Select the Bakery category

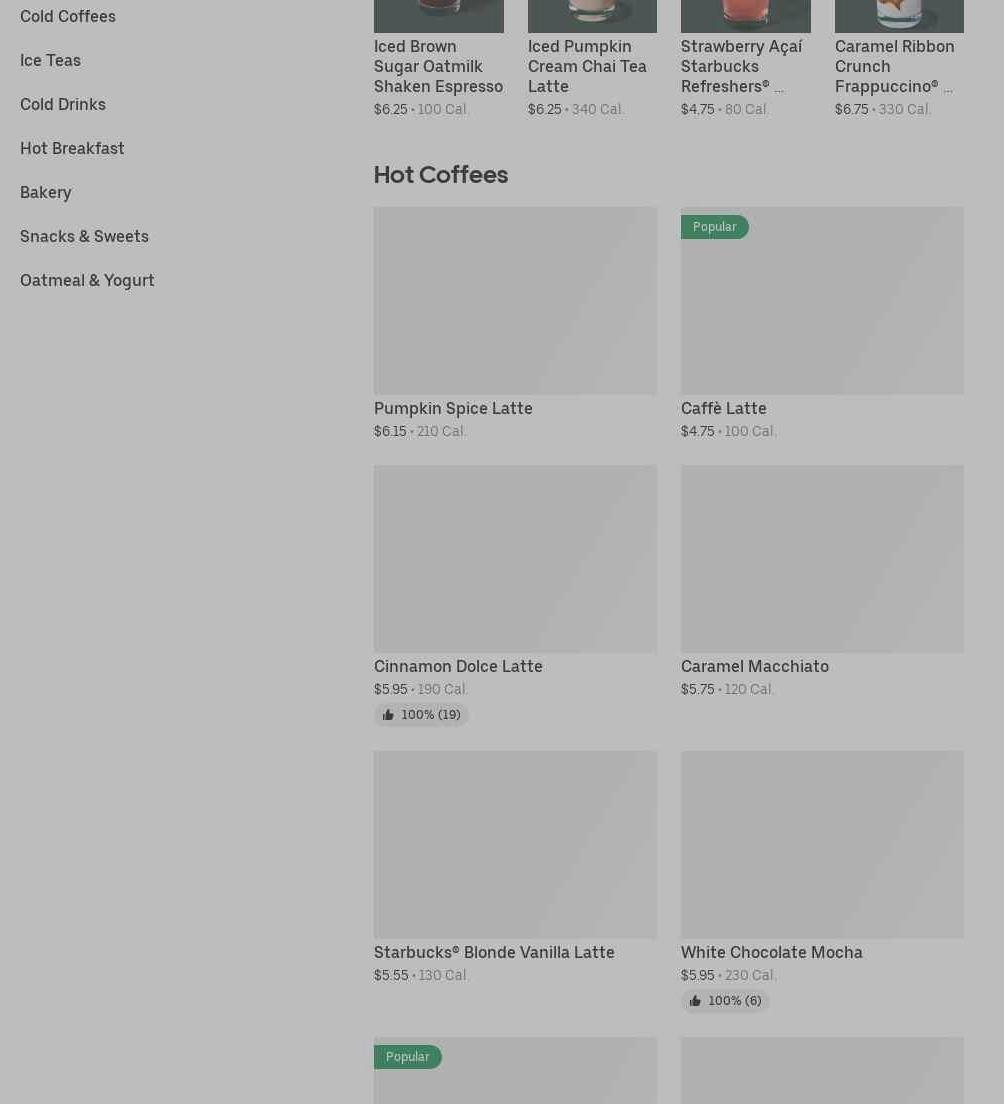(46, 192)
